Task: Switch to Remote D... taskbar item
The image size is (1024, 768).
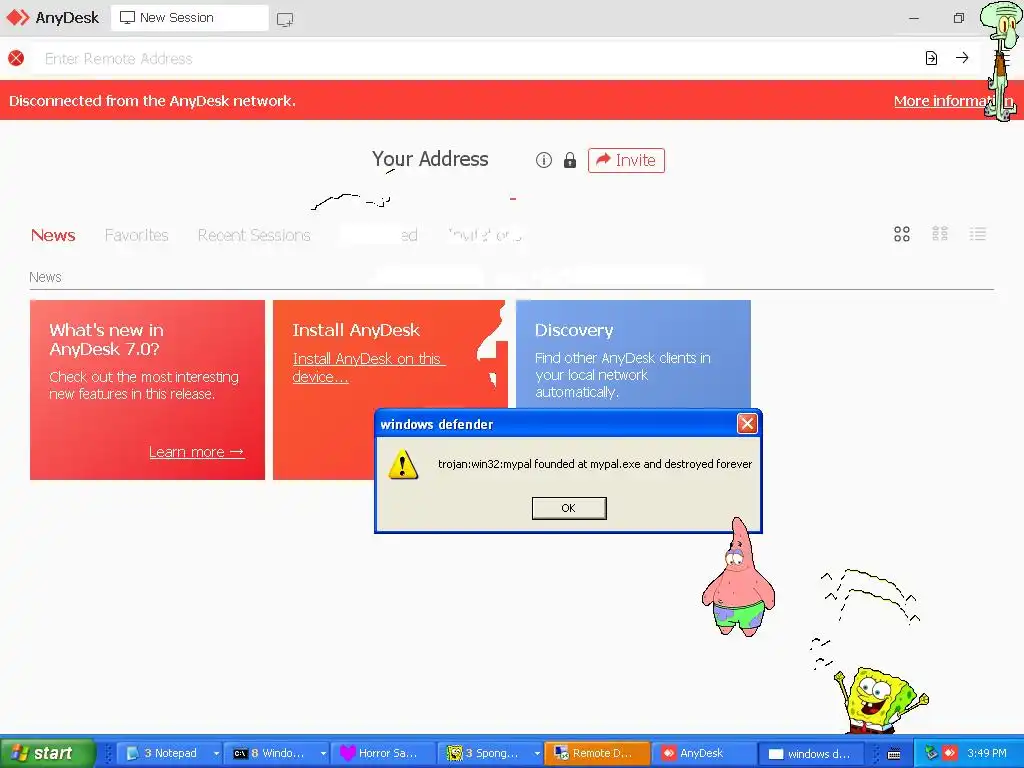Action: point(597,753)
